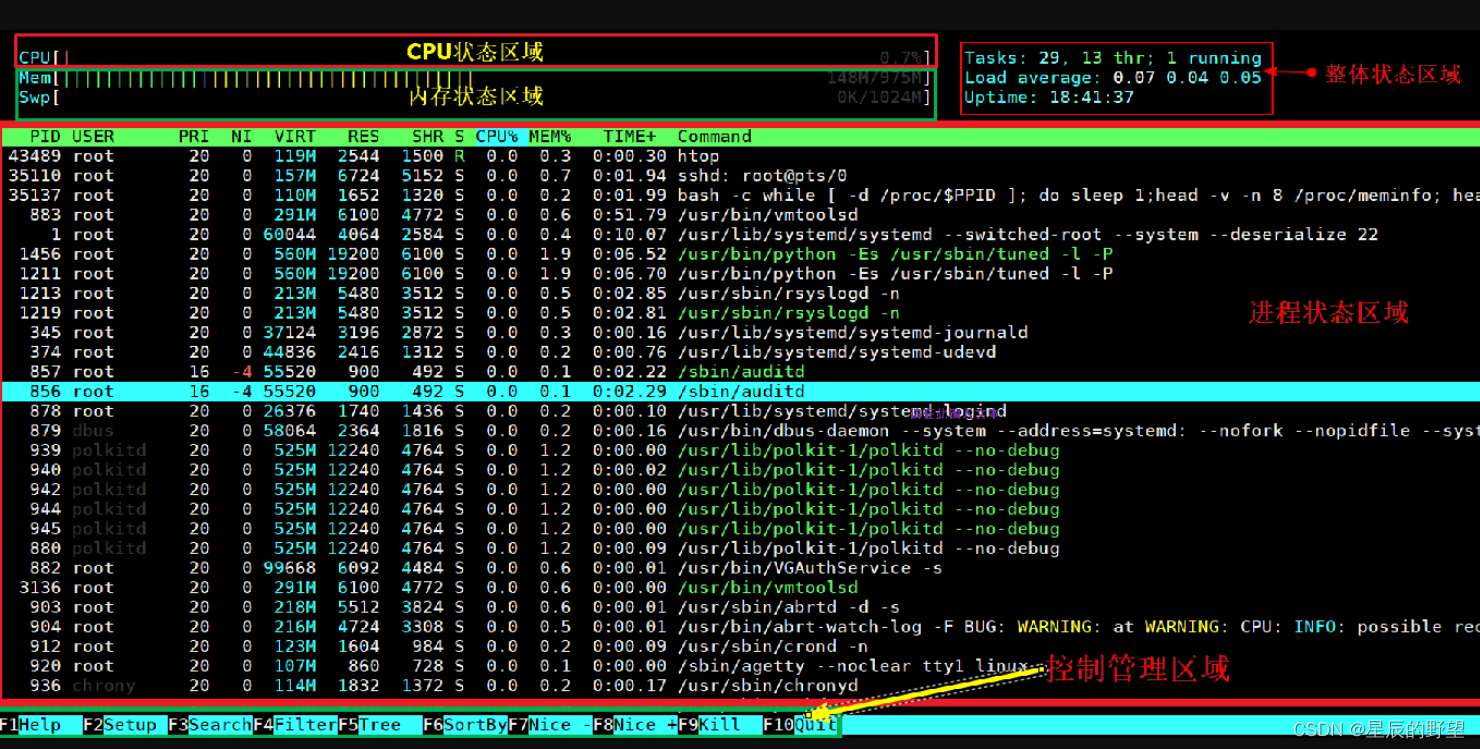1480x749 pixels.
Task: Click the Swp swap meter bar
Action: click(475, 97)
